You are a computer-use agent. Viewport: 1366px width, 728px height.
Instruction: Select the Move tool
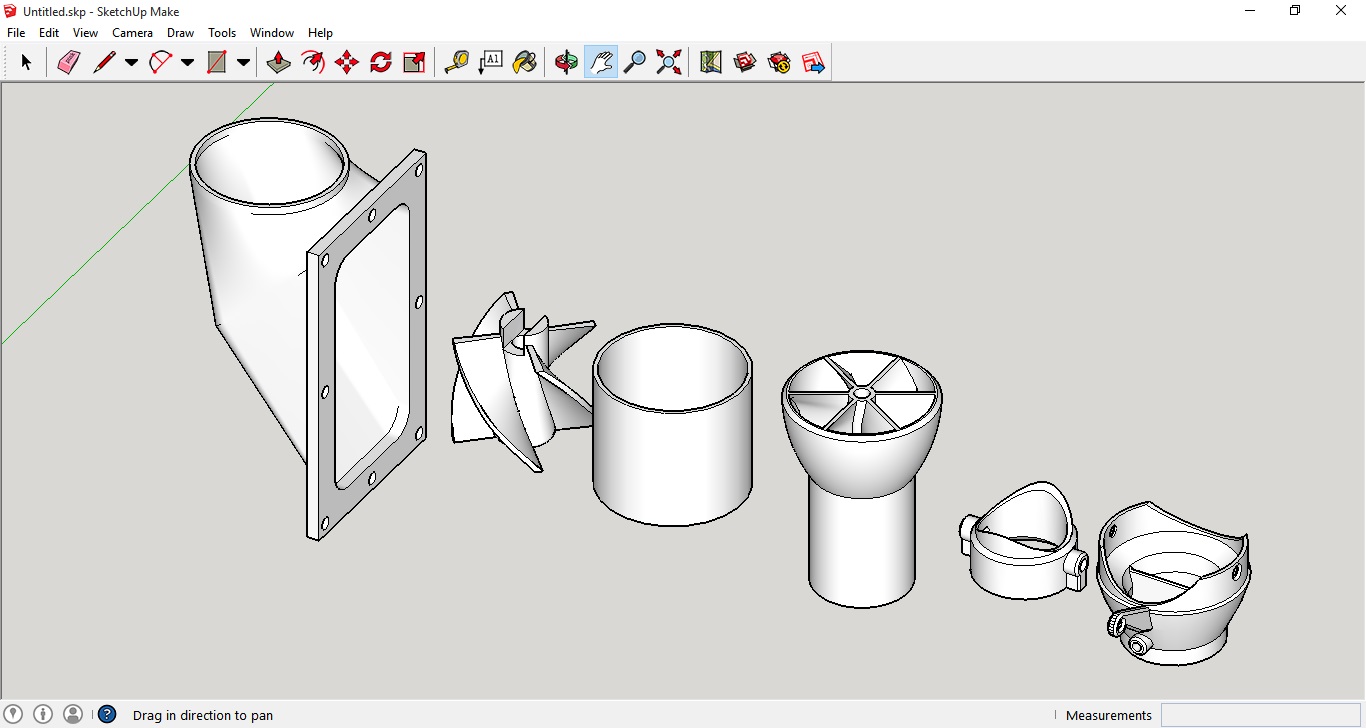click(347, 62)
